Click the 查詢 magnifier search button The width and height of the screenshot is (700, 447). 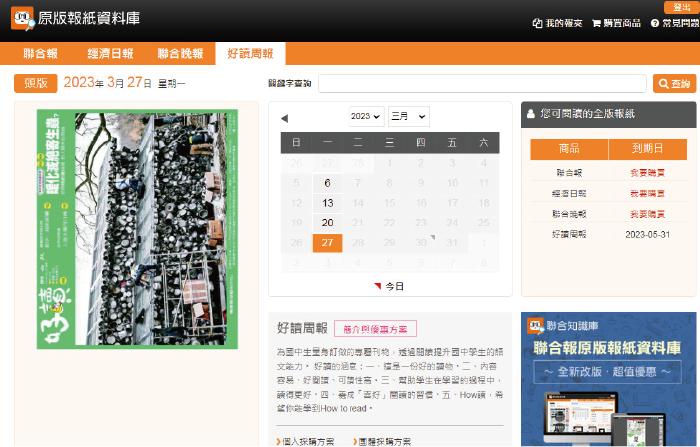point(674,84)
